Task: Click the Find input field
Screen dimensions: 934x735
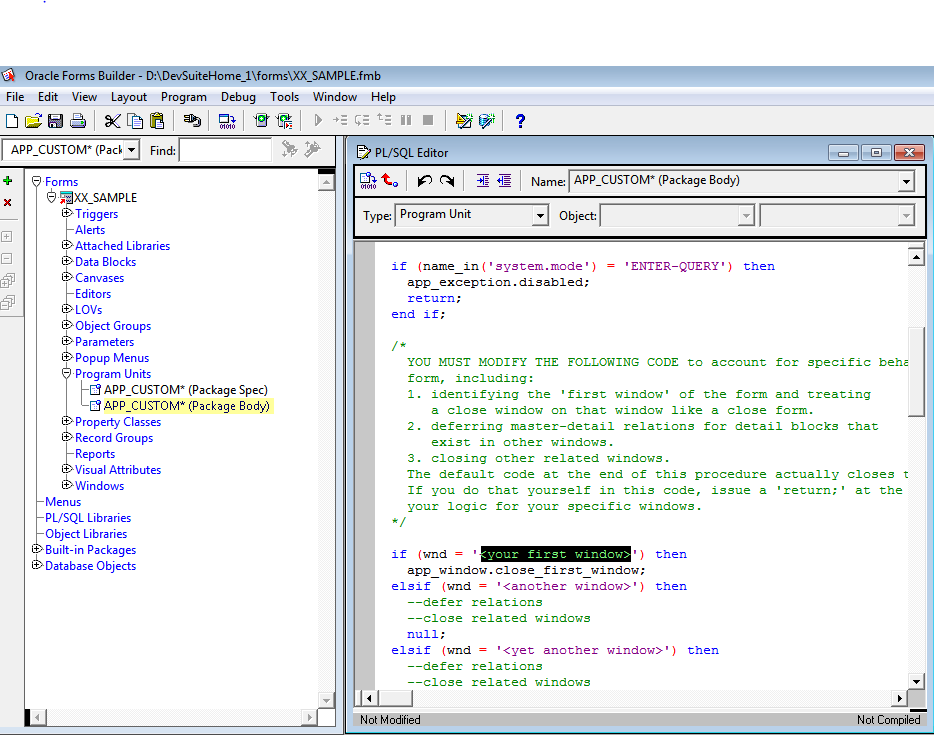Action: point(225,150)
